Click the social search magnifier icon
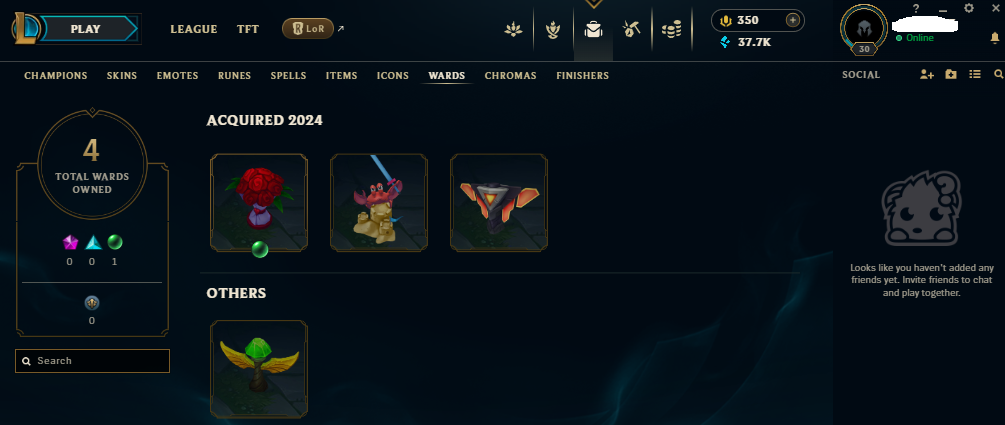Image resolution: width=1005 pixels, height=425 pixels. [x=999, y=74]
